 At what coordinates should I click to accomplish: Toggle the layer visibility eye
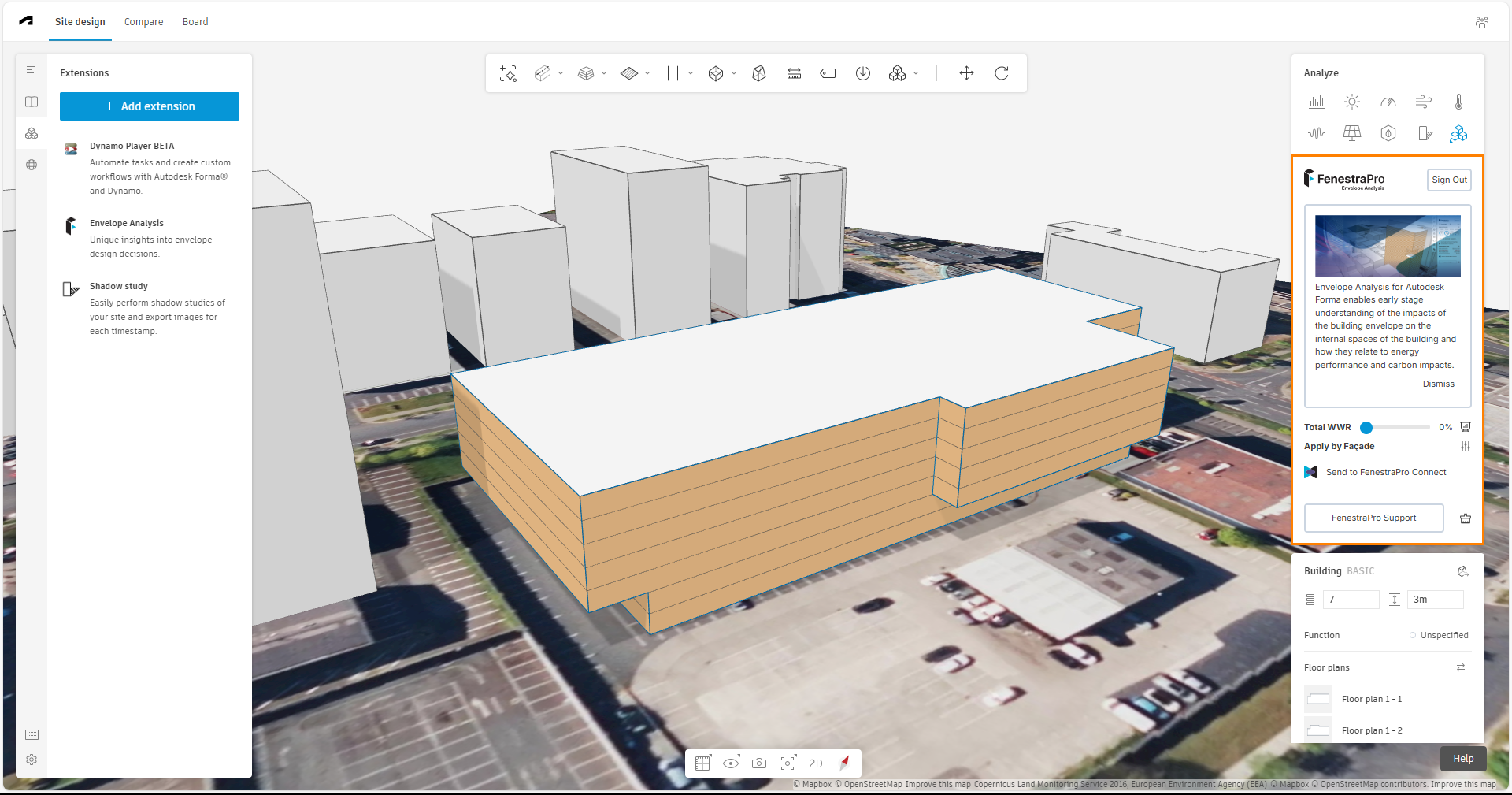tap(732, 763)
